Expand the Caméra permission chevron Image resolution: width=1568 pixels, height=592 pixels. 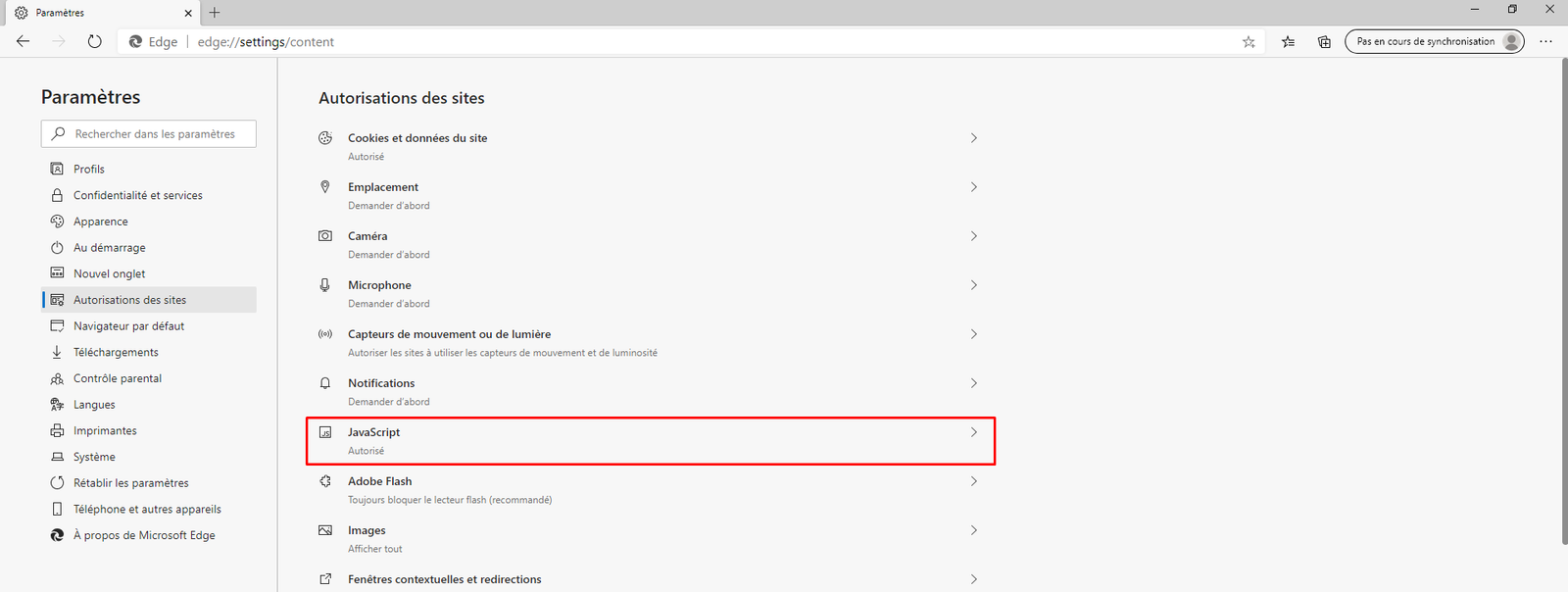[973, 236]
